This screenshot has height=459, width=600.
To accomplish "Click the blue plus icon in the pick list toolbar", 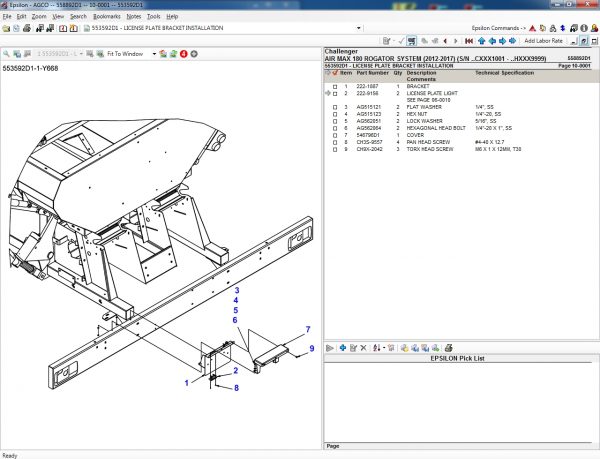I will tap(343, 347).
